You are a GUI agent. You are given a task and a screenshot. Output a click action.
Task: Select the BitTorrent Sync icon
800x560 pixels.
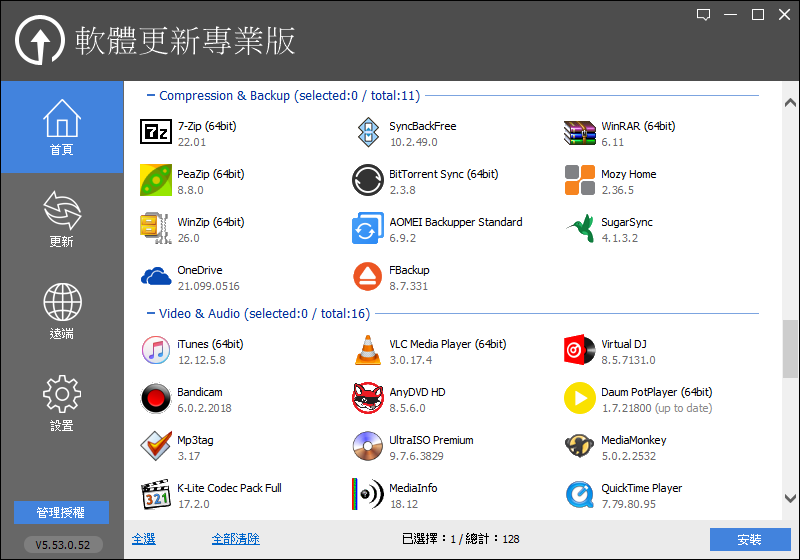click(x=368, y=180)
